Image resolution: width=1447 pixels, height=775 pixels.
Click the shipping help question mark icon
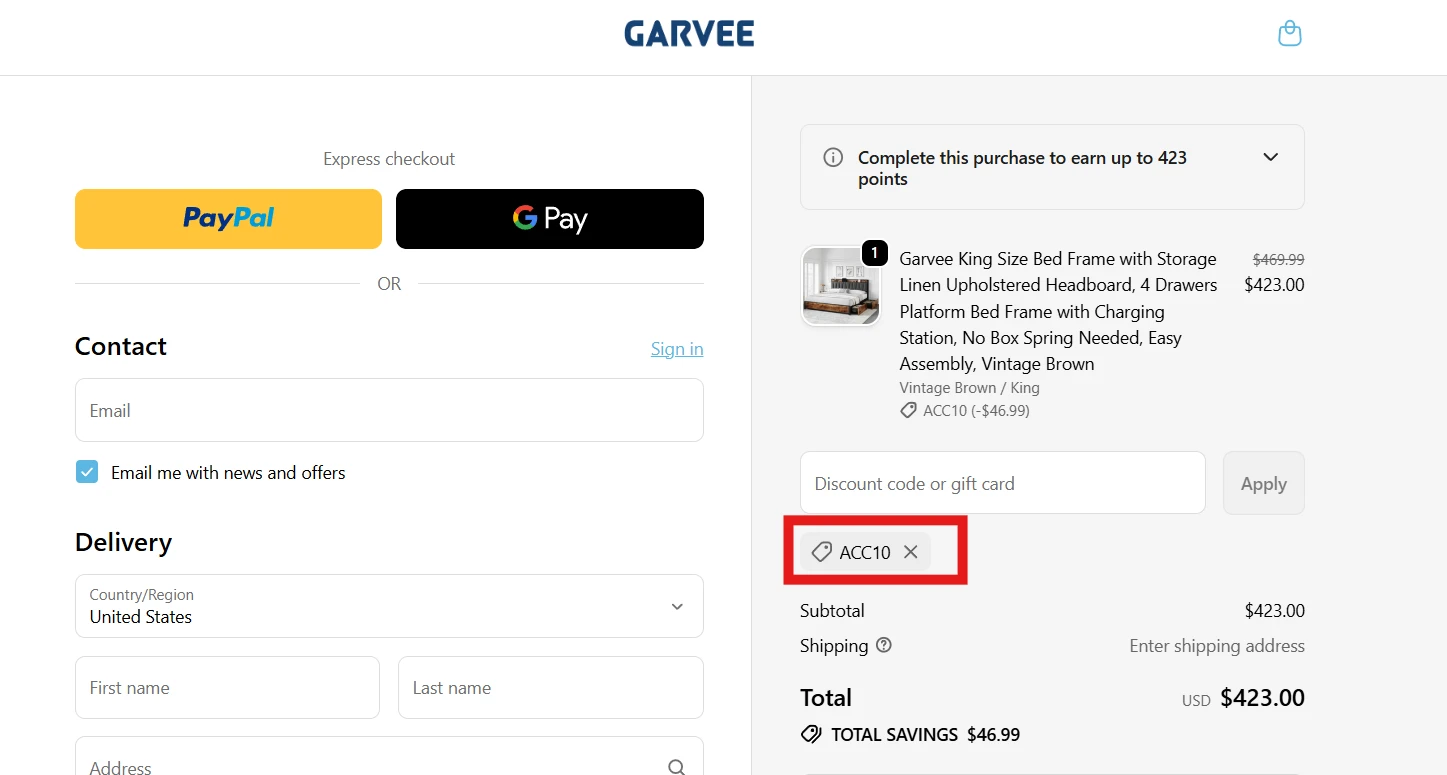coord(884,645)
